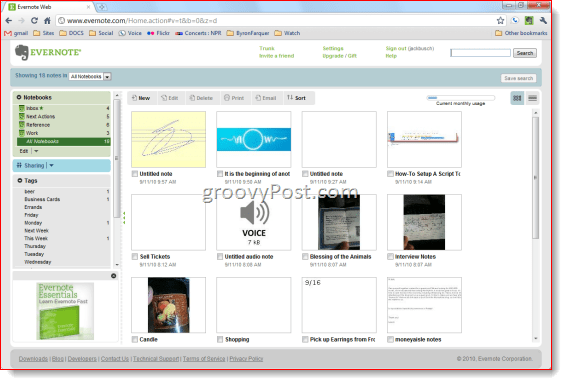Switch to thumbnail grid view
Image resolution: width=567 pixels, height=385 pixels.
click(x=517, y=98)
